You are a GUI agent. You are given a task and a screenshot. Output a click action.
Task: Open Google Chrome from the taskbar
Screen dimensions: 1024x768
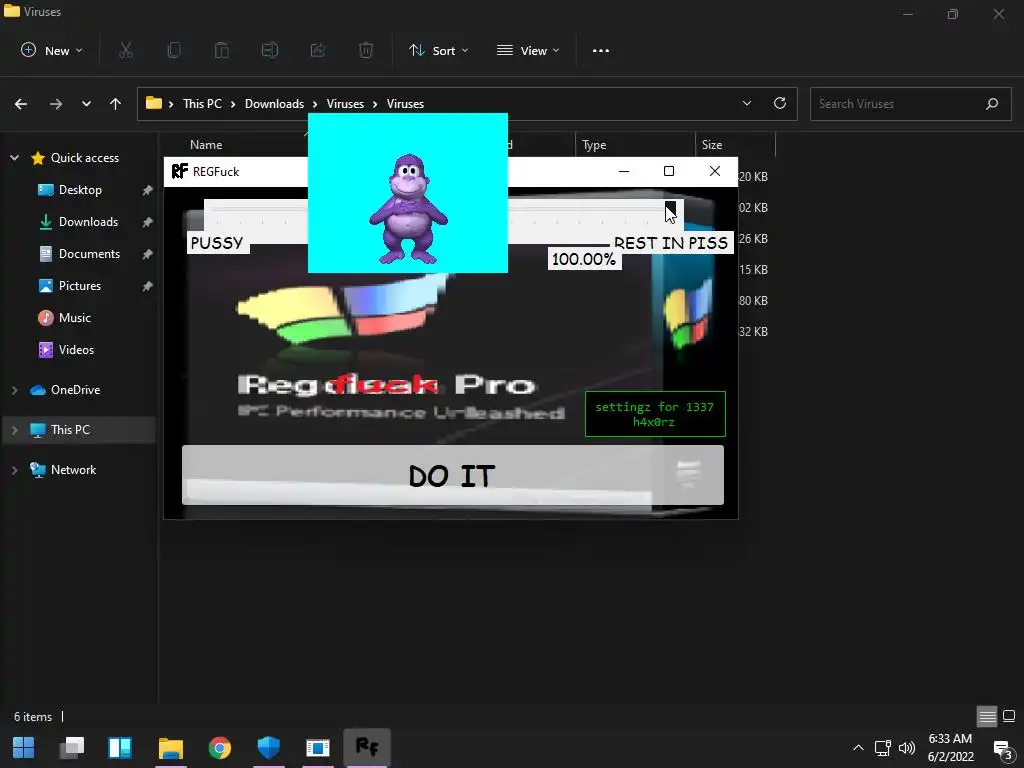(x=220, y=747)
